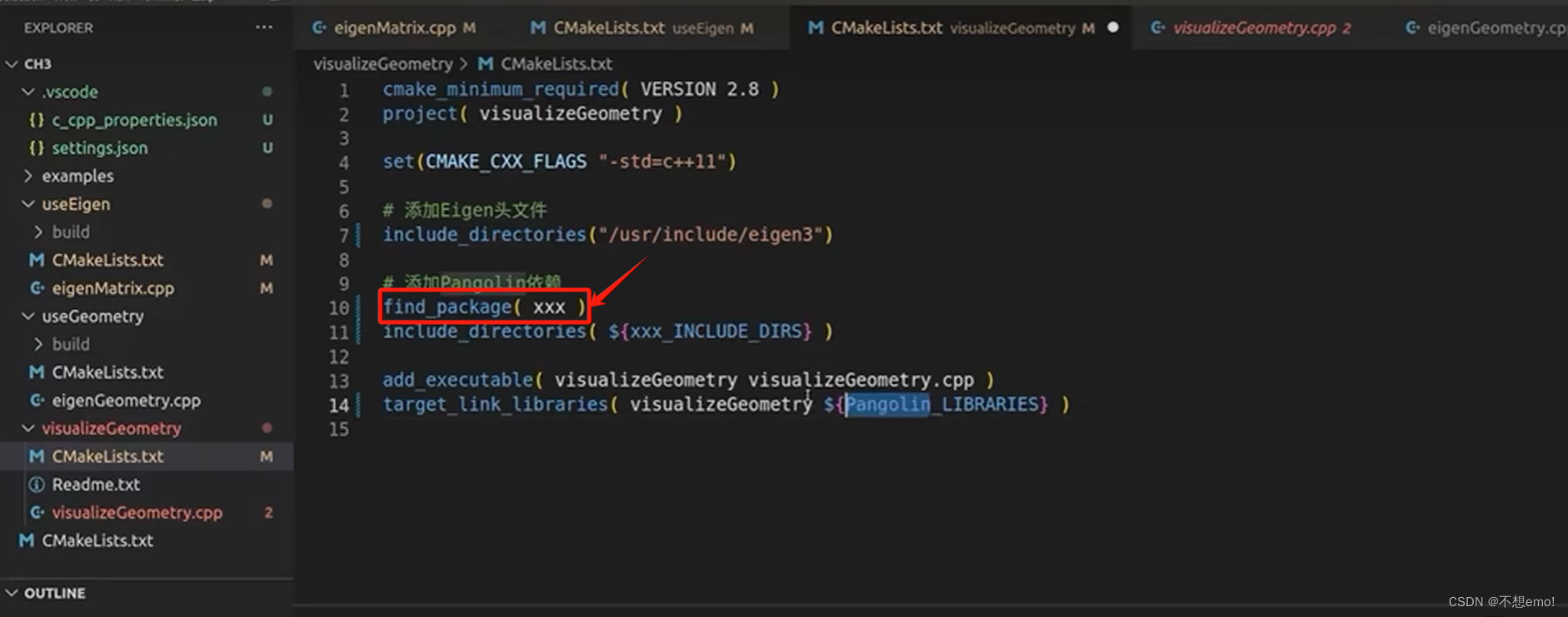Viewport: 1568px width, 617px height.
Task: Expand the examples folder
Action: tap(28, 176)
